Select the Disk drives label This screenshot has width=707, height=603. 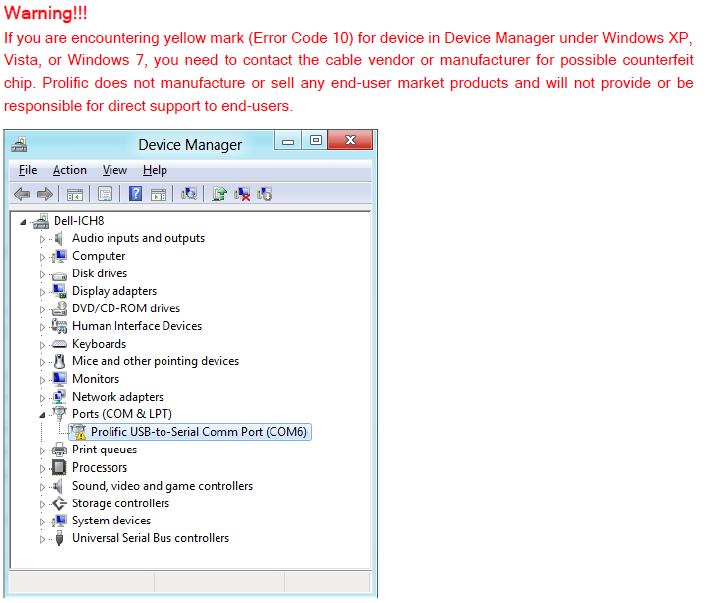(100, 273)
